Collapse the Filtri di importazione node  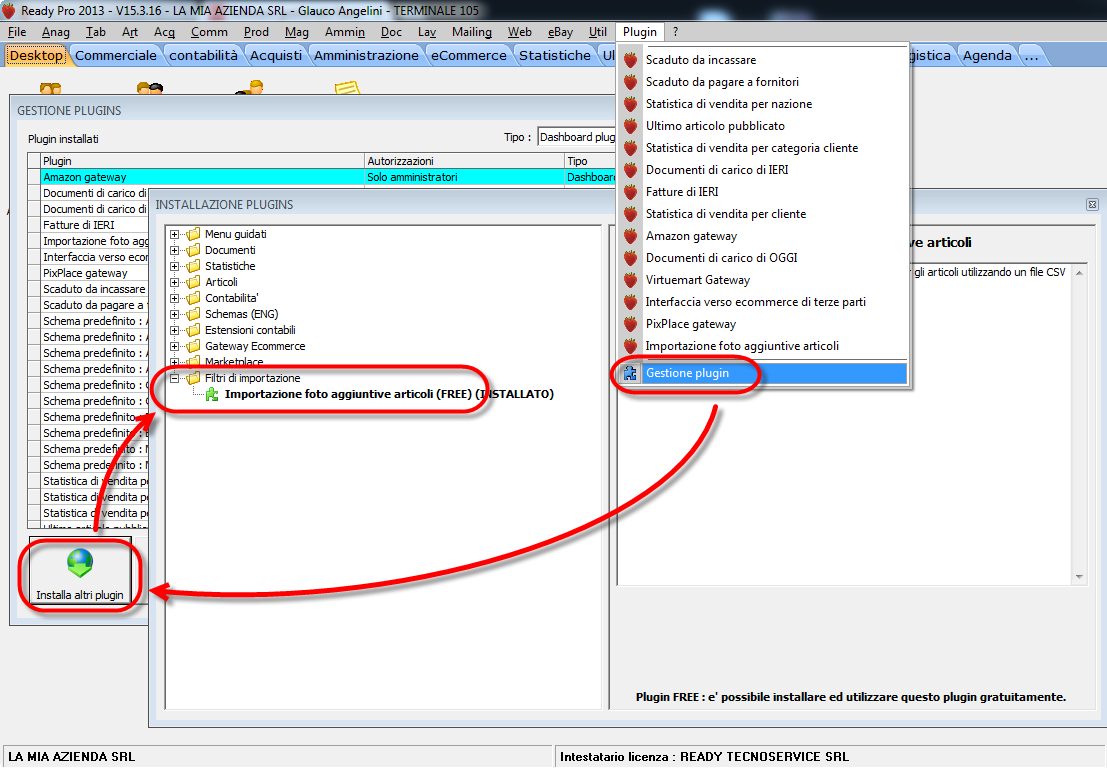pyautogui.click(x=174, y=378)
